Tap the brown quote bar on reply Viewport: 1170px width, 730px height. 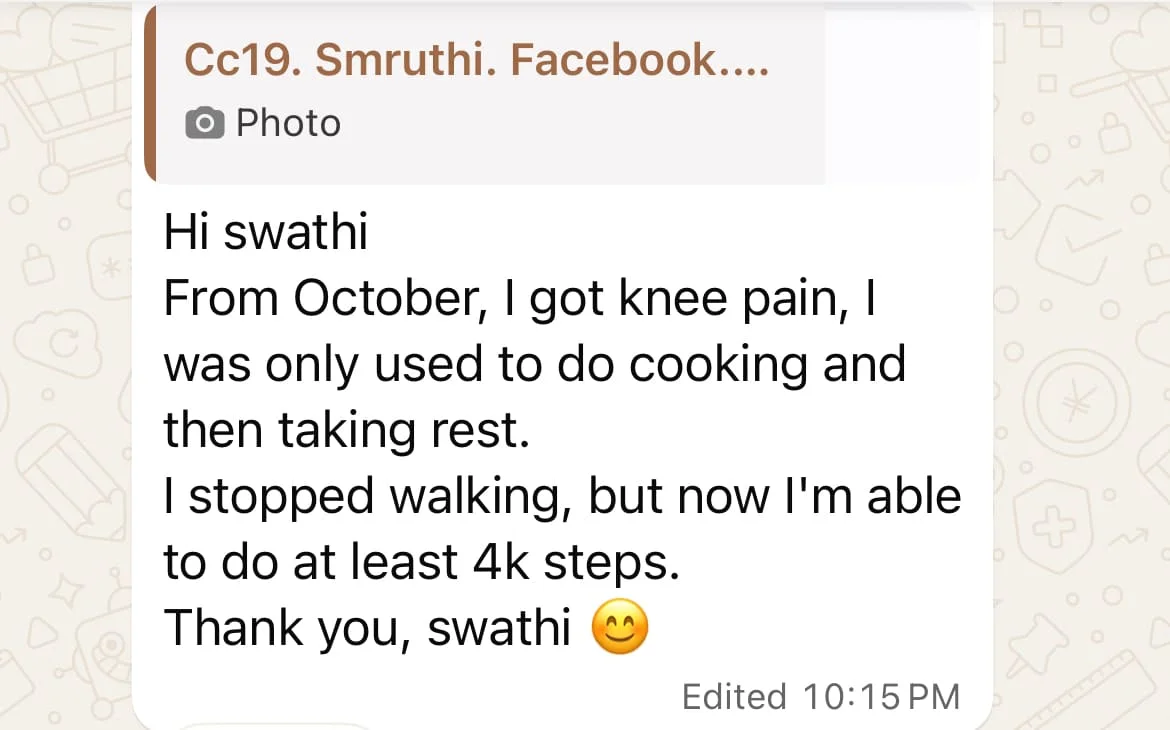[151, 95]
